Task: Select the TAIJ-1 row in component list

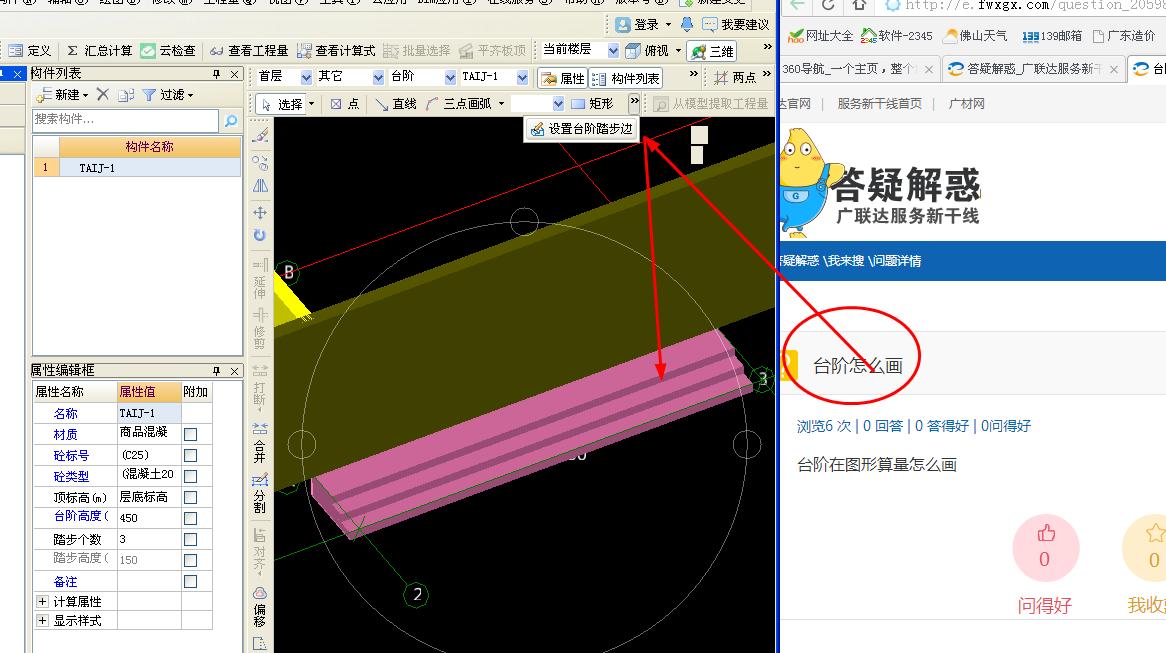Action: (137, 168)
